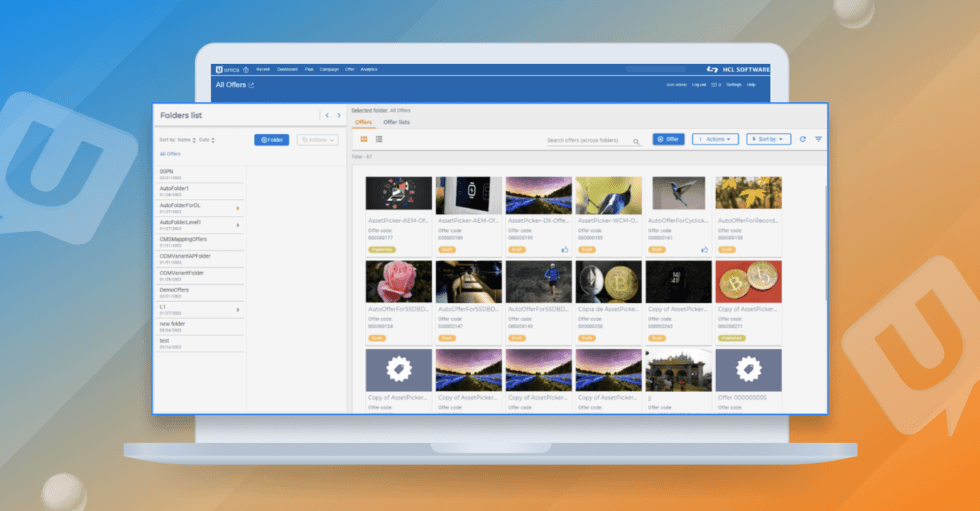Screen dimensions: 980x511
Task: Toggle sort by Date arrows
Action: [x=213, y=140]
